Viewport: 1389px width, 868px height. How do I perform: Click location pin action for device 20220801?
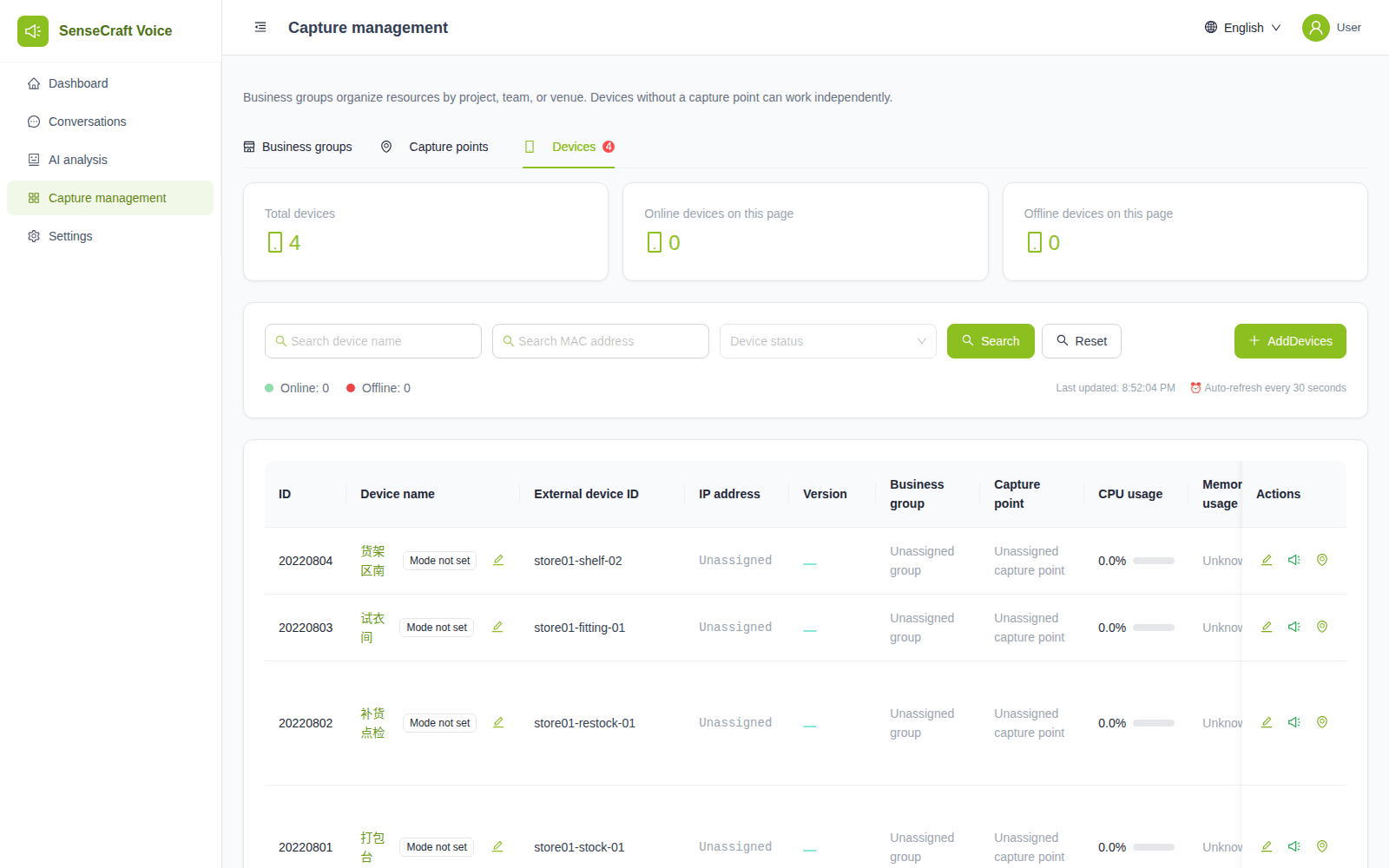1322,846
